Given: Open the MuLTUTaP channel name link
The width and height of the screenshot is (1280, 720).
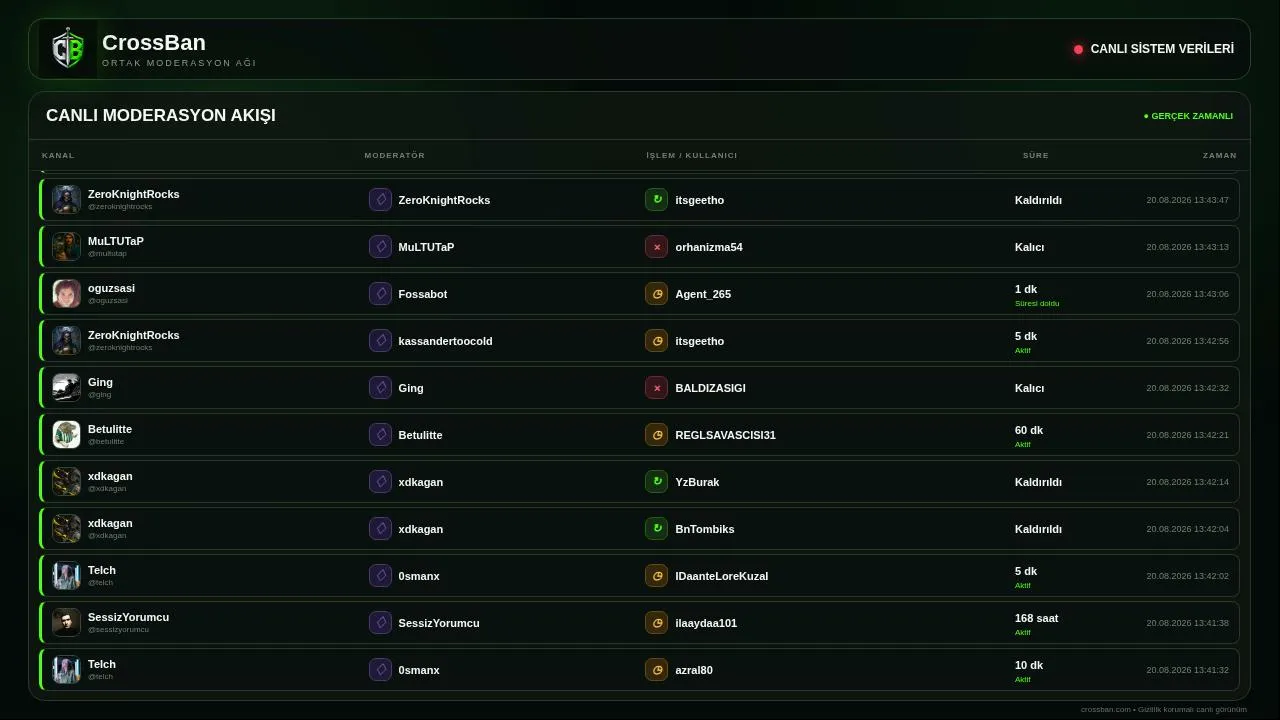Looking at the screenshot, I should [x=115, y=241].
